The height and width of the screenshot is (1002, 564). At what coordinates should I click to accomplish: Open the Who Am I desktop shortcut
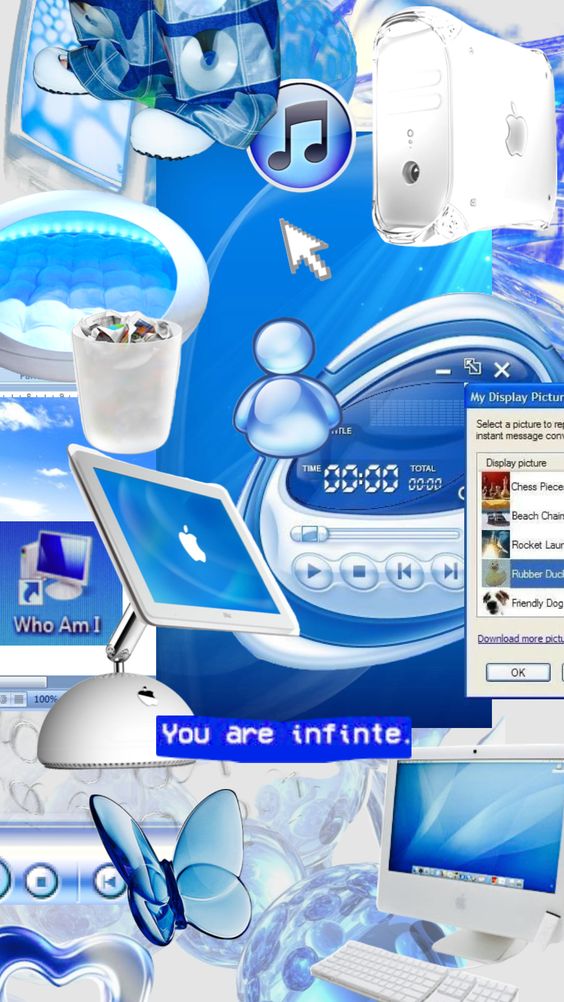click(x=57, y=585)
